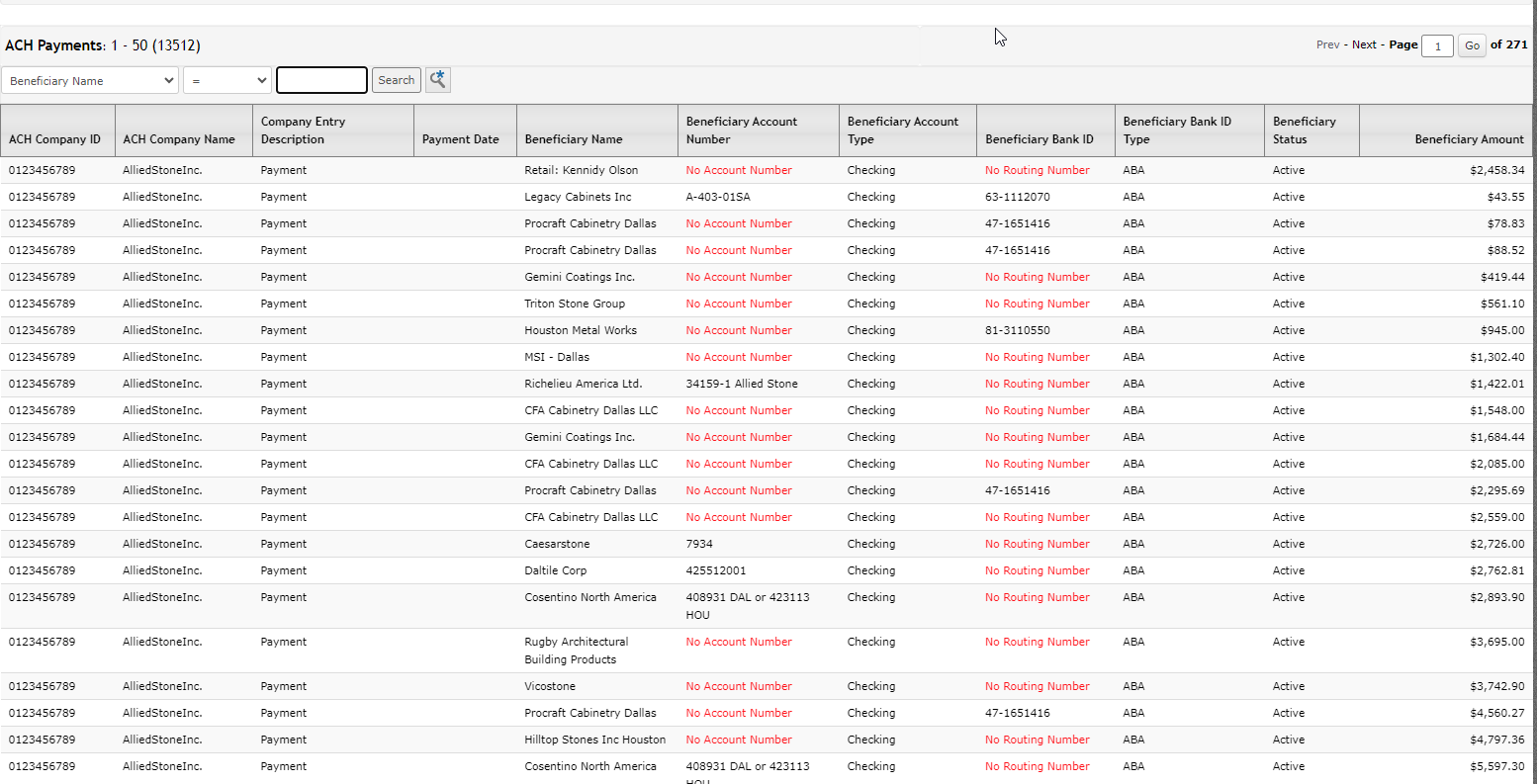1537x784 pixels.
Task: Click account number 34159-1 Allied Stone
Action: click(742, 384)
